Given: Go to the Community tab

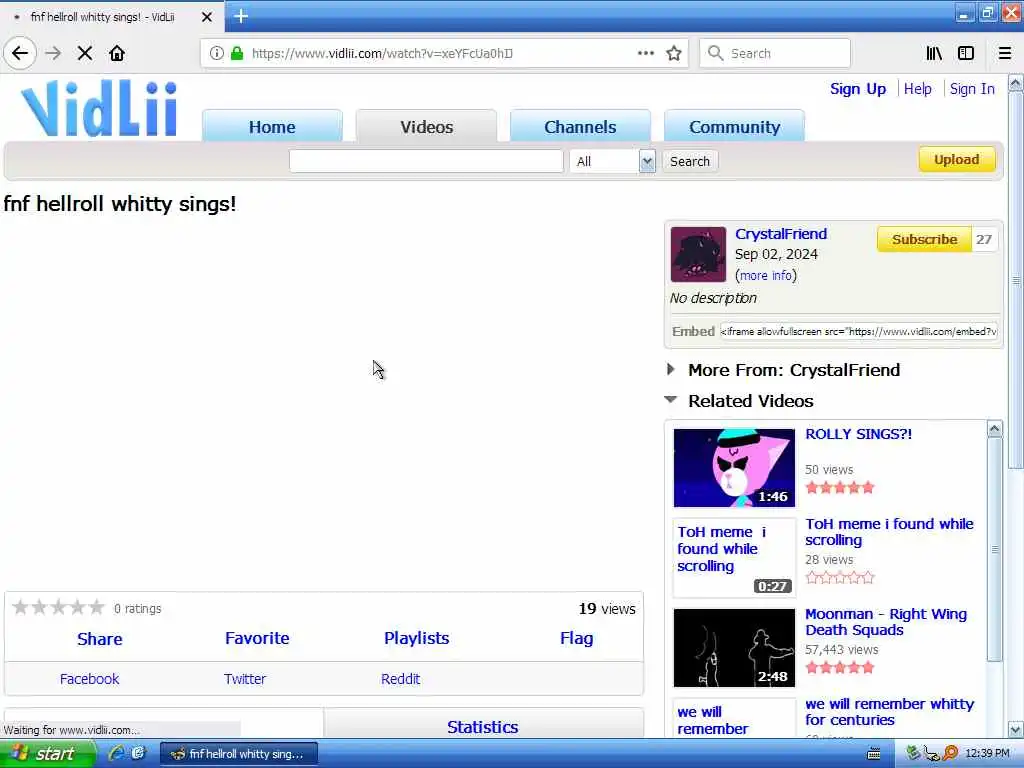Looking at the screenshot, I should tap(734, 126).
